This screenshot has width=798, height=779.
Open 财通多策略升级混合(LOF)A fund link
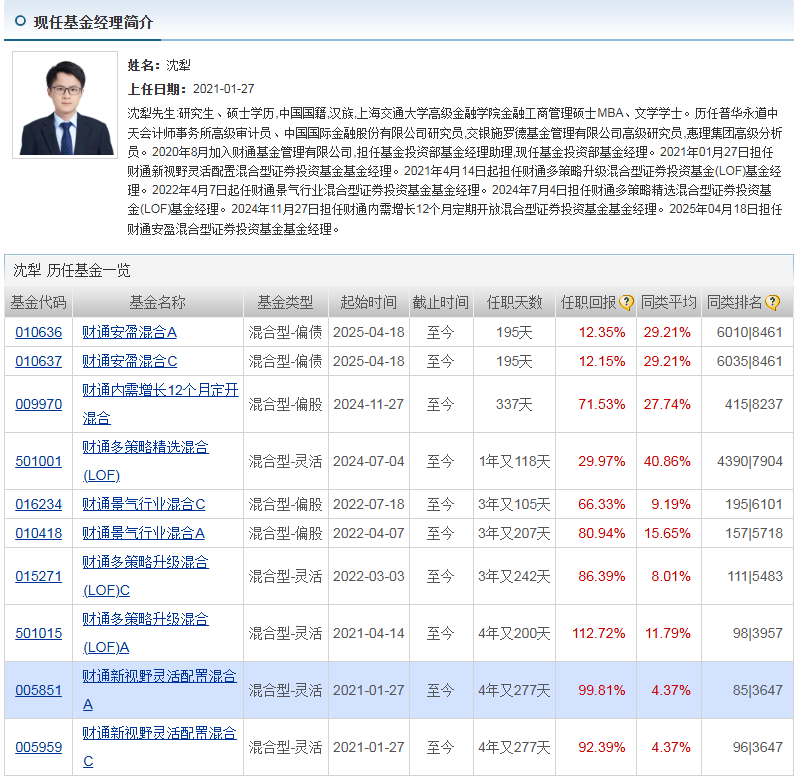[146, 633]
